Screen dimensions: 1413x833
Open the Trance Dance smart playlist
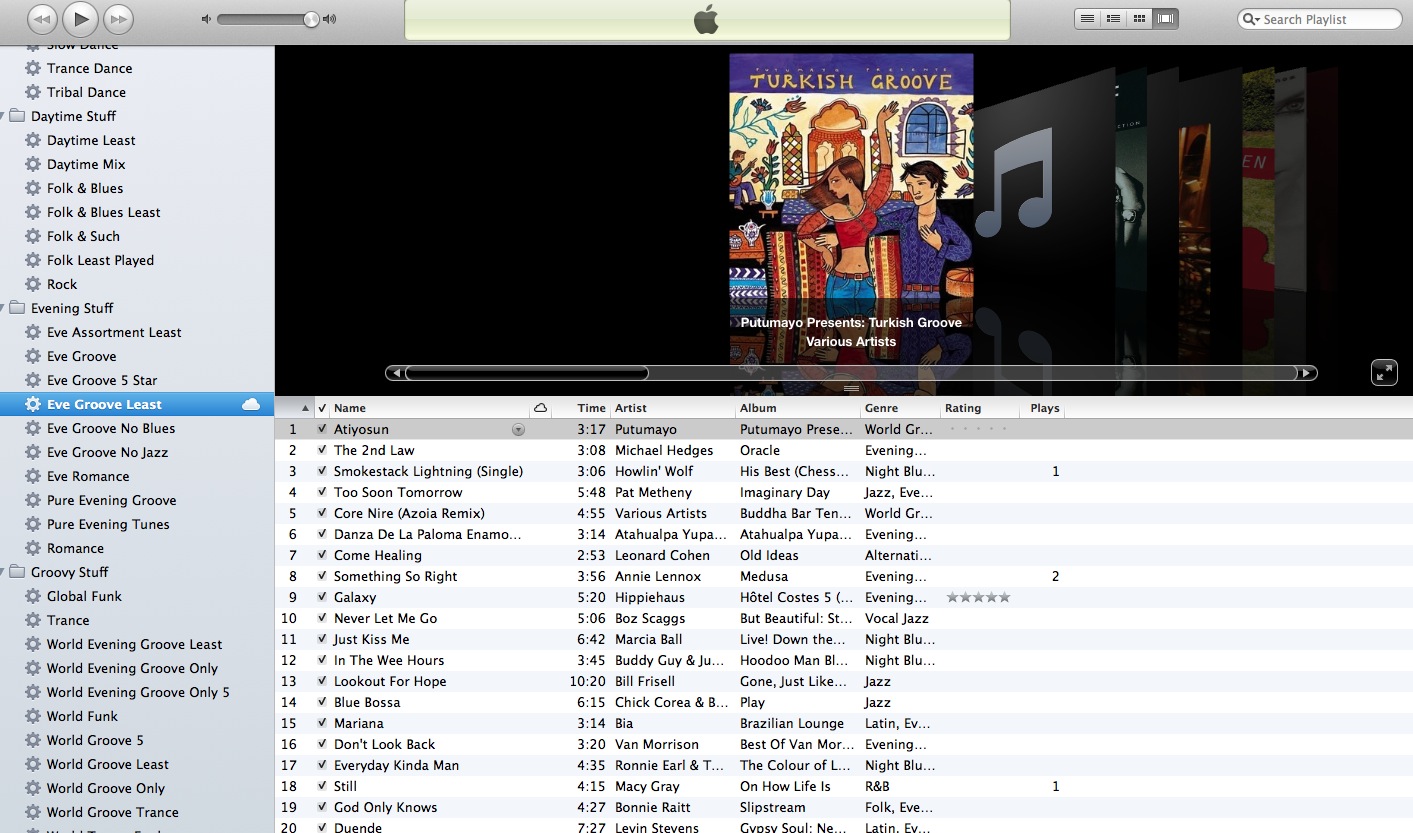[x=89, y=68]
